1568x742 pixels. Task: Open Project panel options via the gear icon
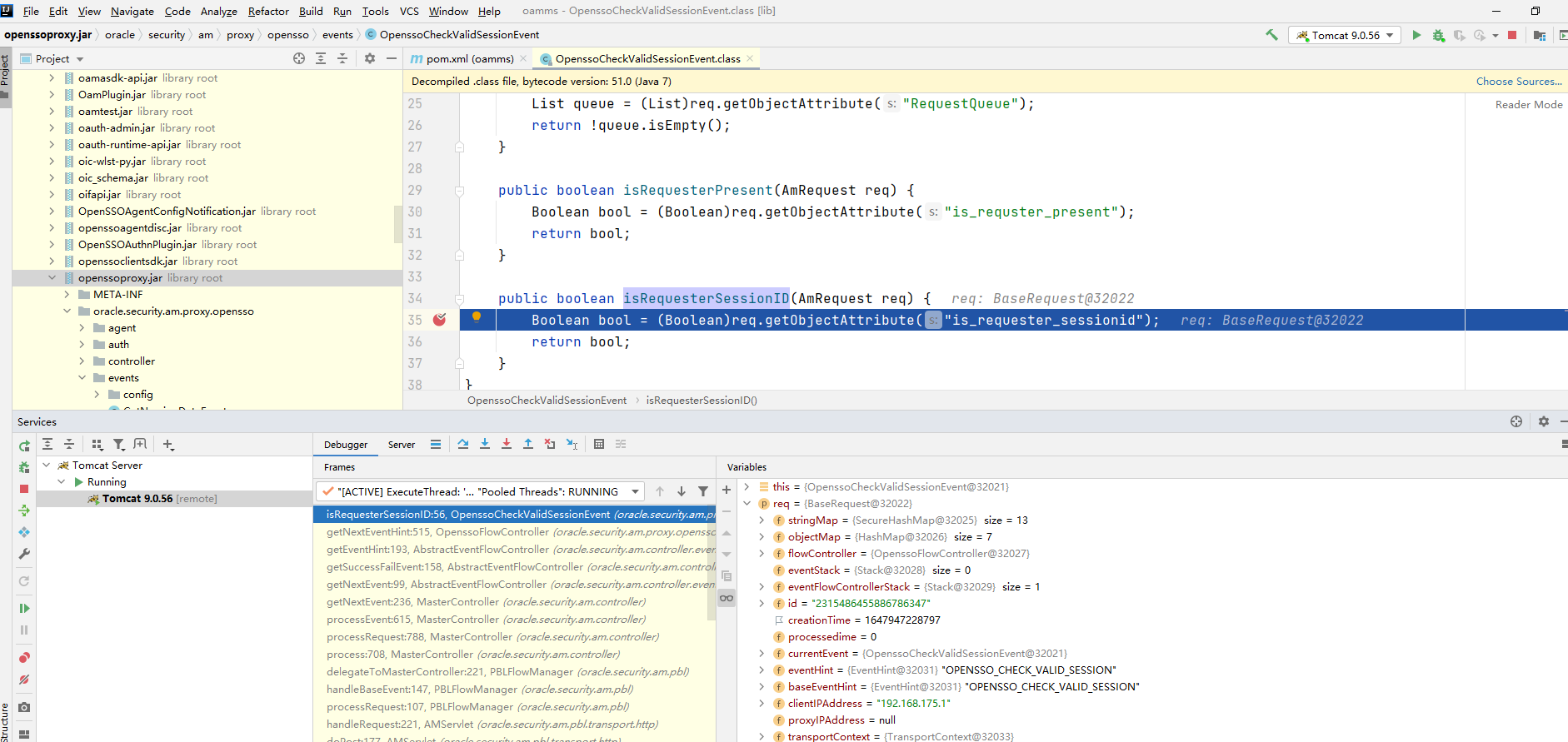pos(370,58)
